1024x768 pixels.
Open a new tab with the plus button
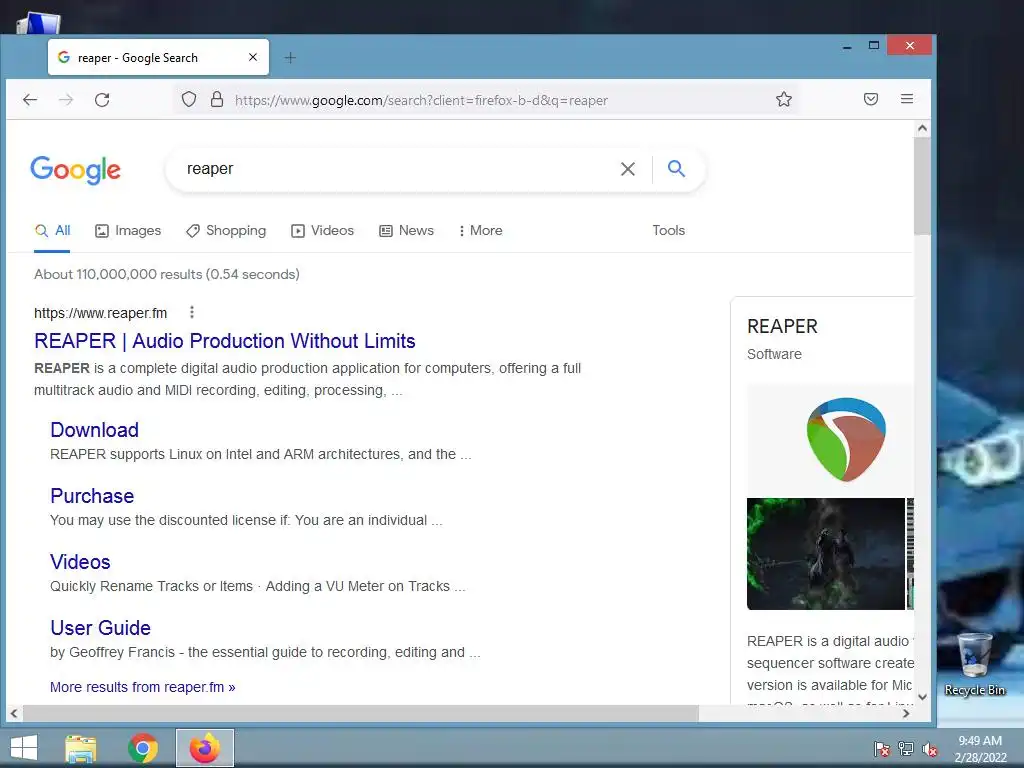coord(290,58)
